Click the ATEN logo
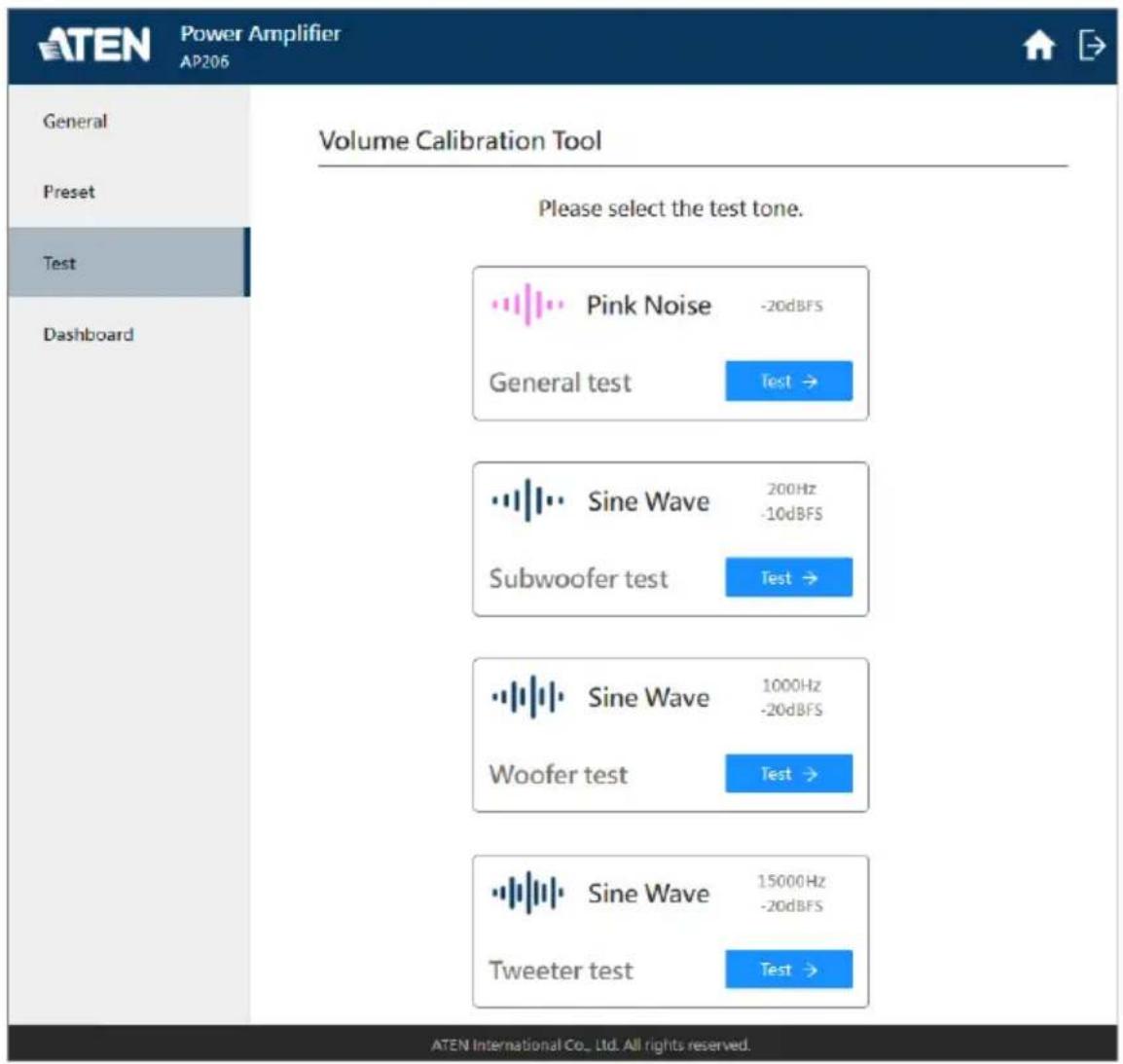1123x1064 pixels. [x=94, y=45]
